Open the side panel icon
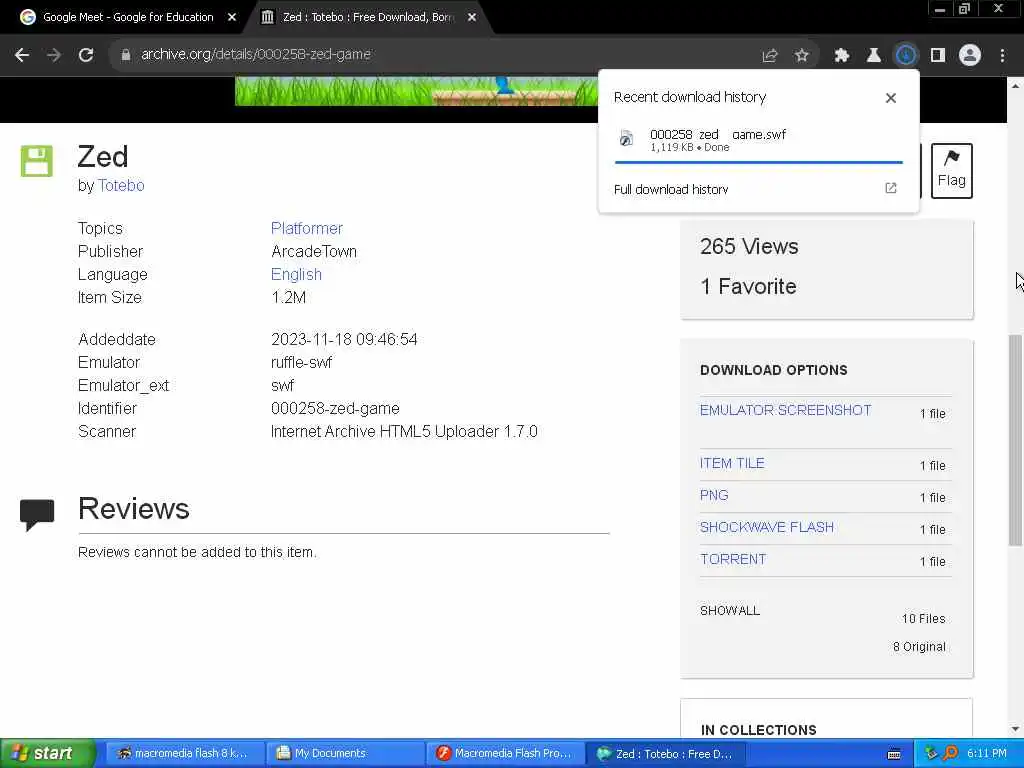 coord(938,56)
